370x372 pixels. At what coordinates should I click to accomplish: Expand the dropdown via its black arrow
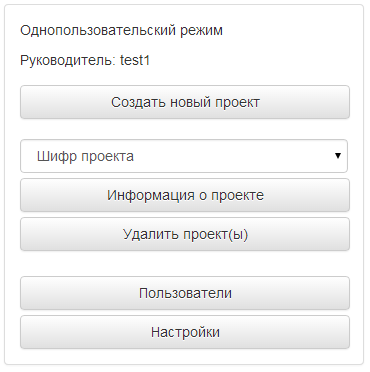click(x=338, y=156)
